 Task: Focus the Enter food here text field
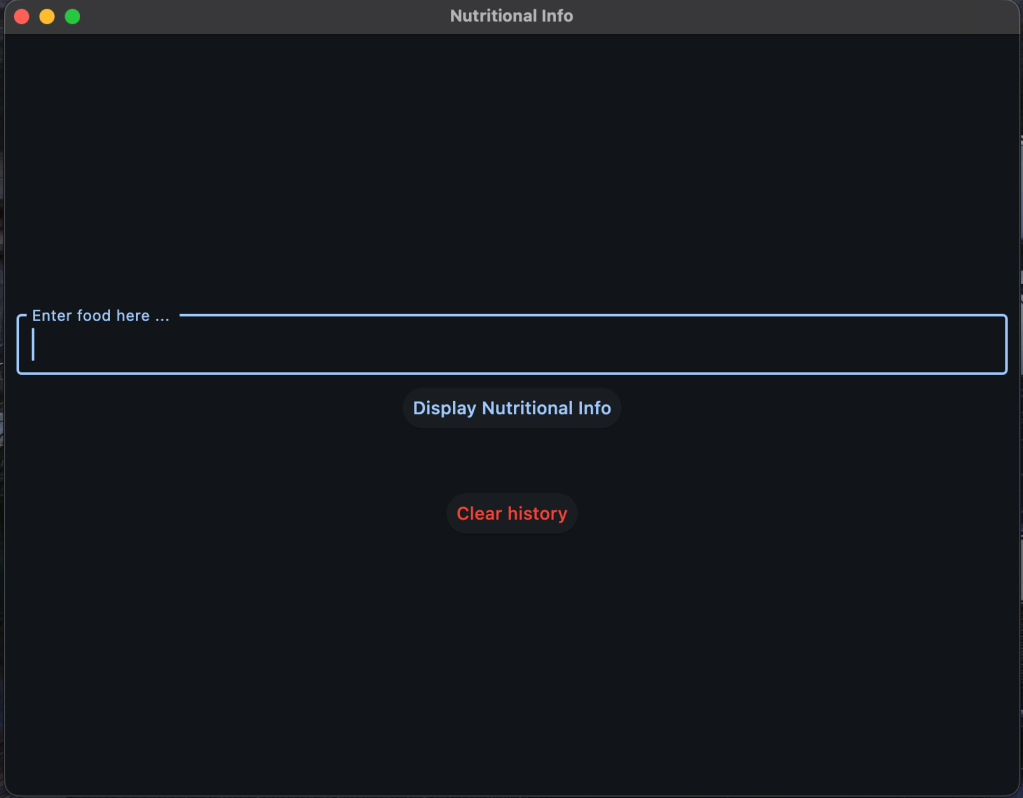[511, 346]
